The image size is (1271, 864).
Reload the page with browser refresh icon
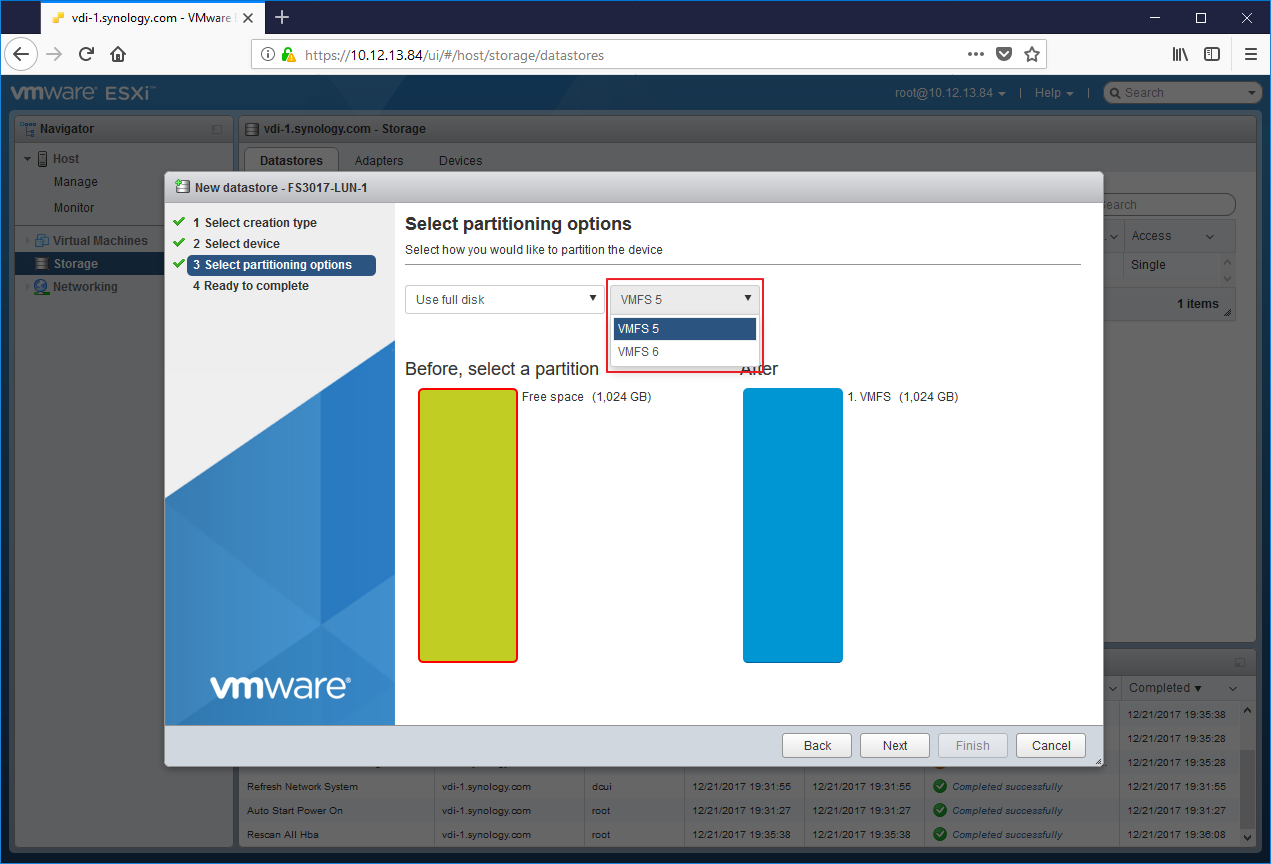[x=86, y=54]
